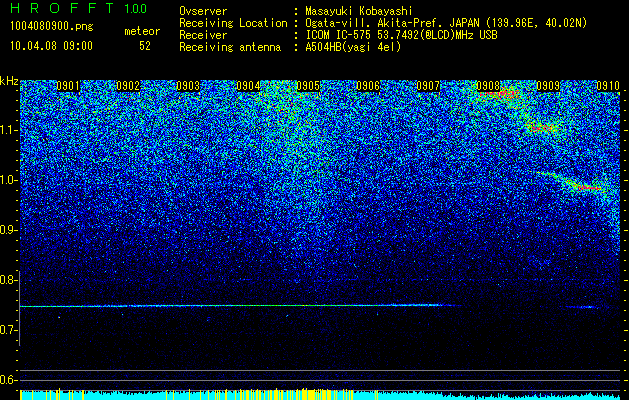Click the 0909 time marker
This screenshot has width=629, height=400.
(548, 86)
